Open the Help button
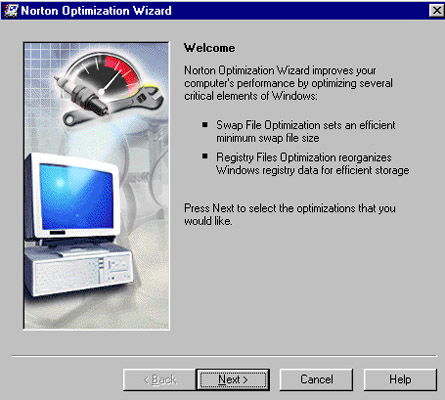The width and height of the screenshot is (445, 400). coord(400,379)
